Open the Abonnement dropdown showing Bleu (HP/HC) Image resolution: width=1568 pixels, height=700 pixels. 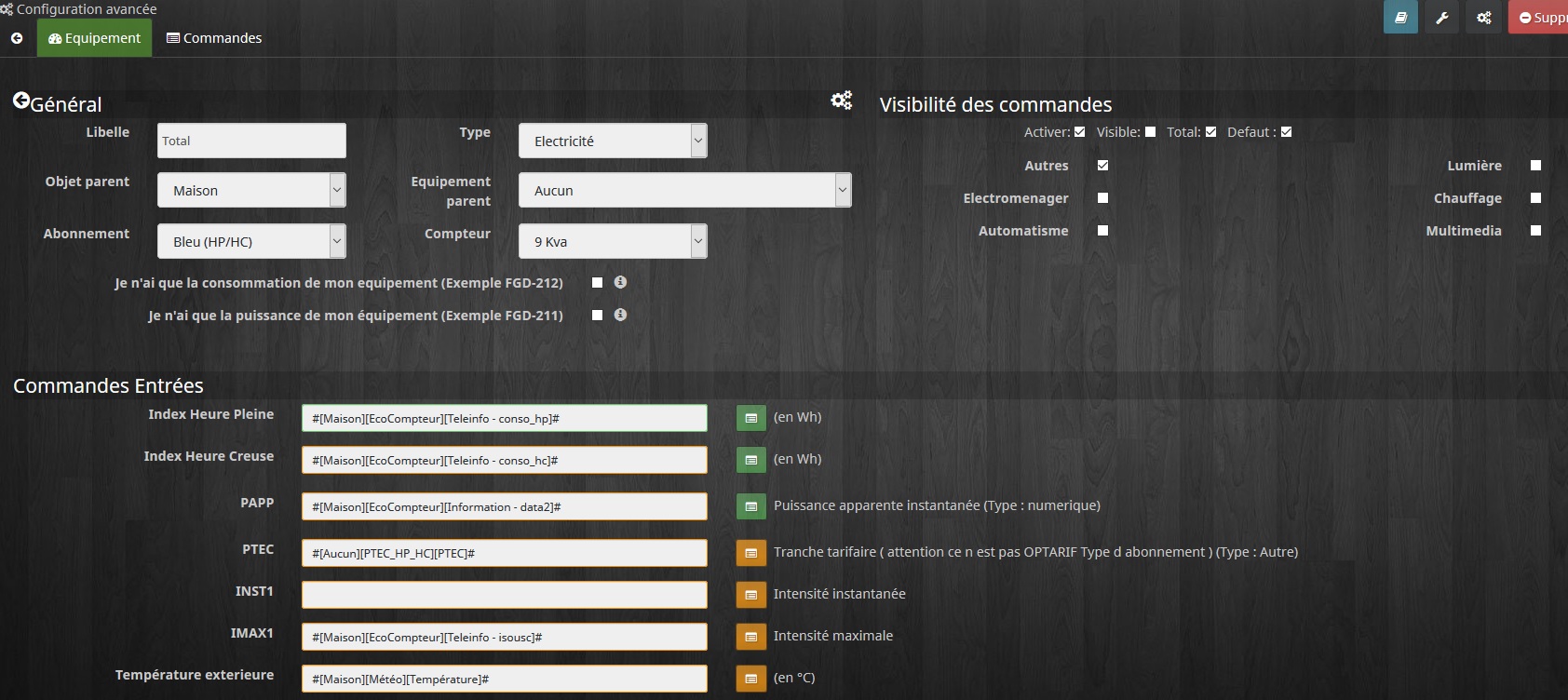pos(251,241)
